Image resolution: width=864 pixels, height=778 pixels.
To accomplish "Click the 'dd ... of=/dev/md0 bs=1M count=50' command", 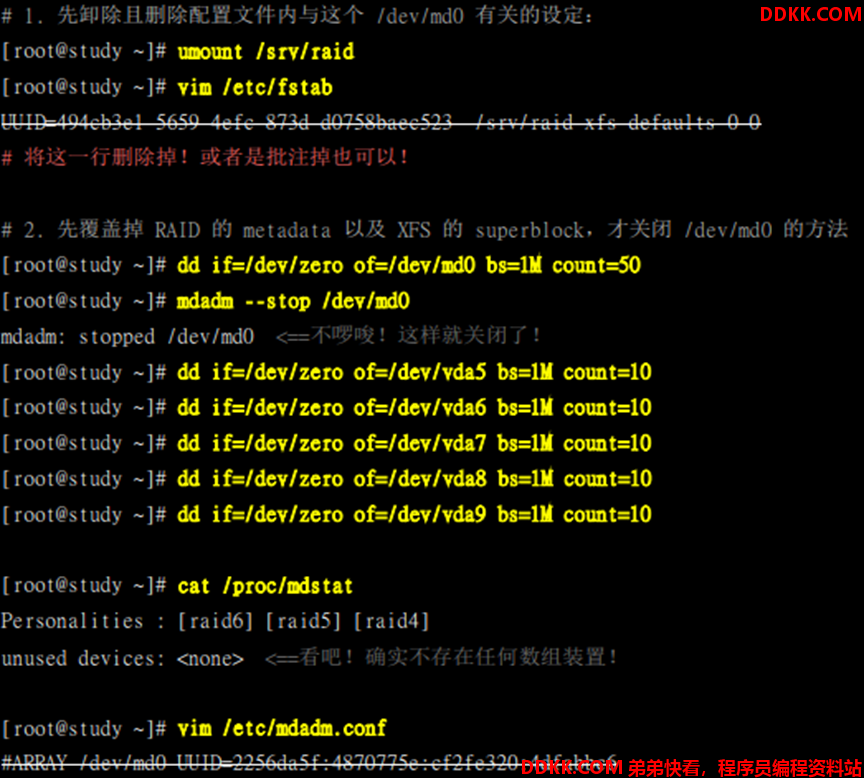I will coord(409,266).
